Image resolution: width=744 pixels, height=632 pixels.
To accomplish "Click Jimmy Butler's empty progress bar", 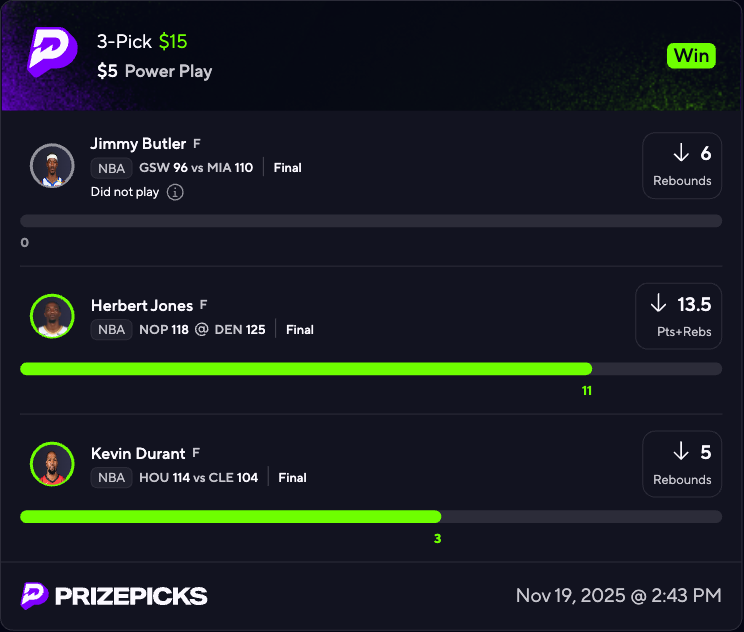I will click(x=370, y=221).
